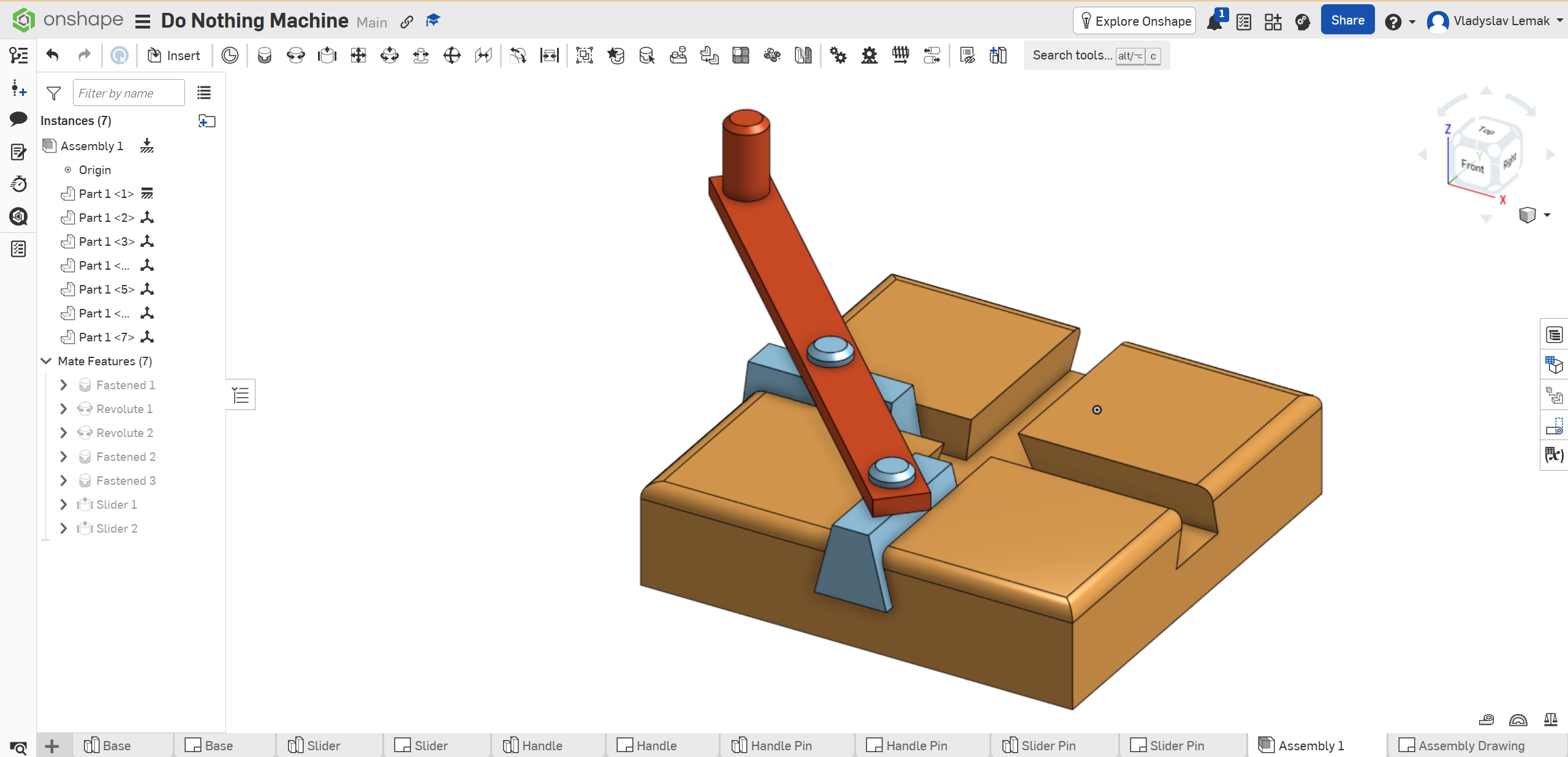Viewport: 1568px width, 757px height.
Task: Toggle the instance list view icon
Action: click(x=204, y=93)
